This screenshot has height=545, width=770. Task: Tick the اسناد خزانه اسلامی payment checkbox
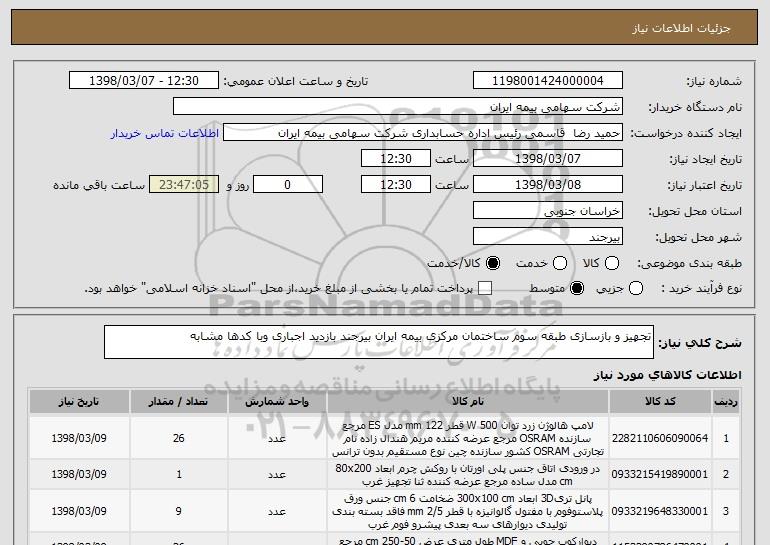(485, 288)
